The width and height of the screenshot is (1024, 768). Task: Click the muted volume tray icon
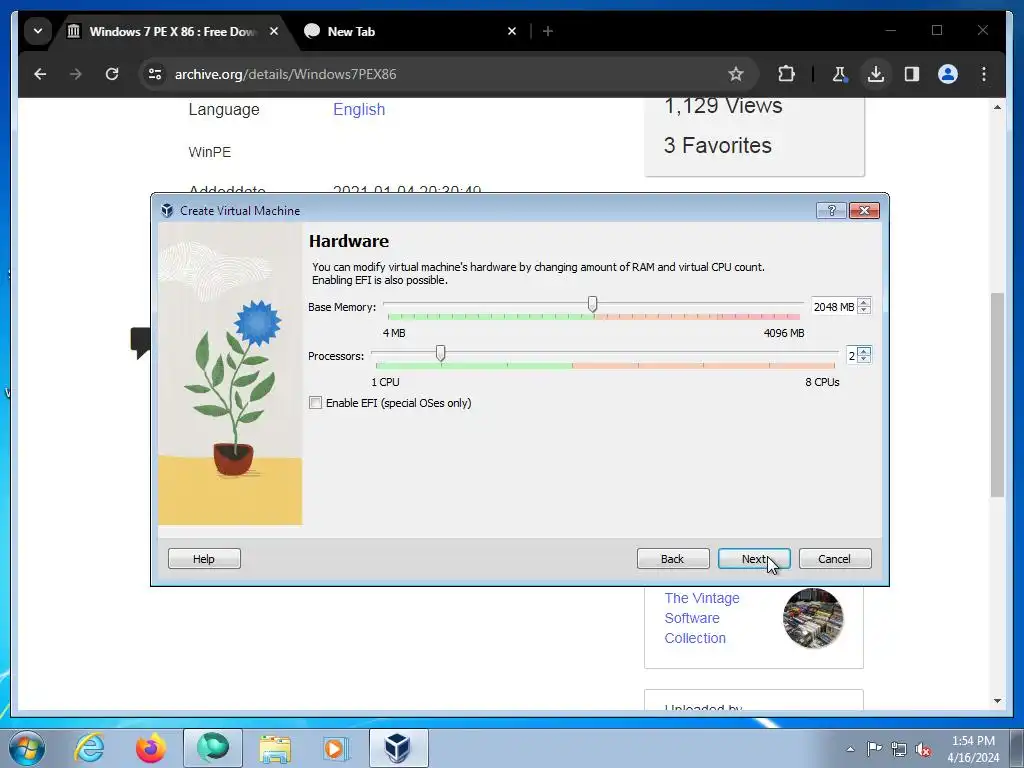[x=923, y=749]
